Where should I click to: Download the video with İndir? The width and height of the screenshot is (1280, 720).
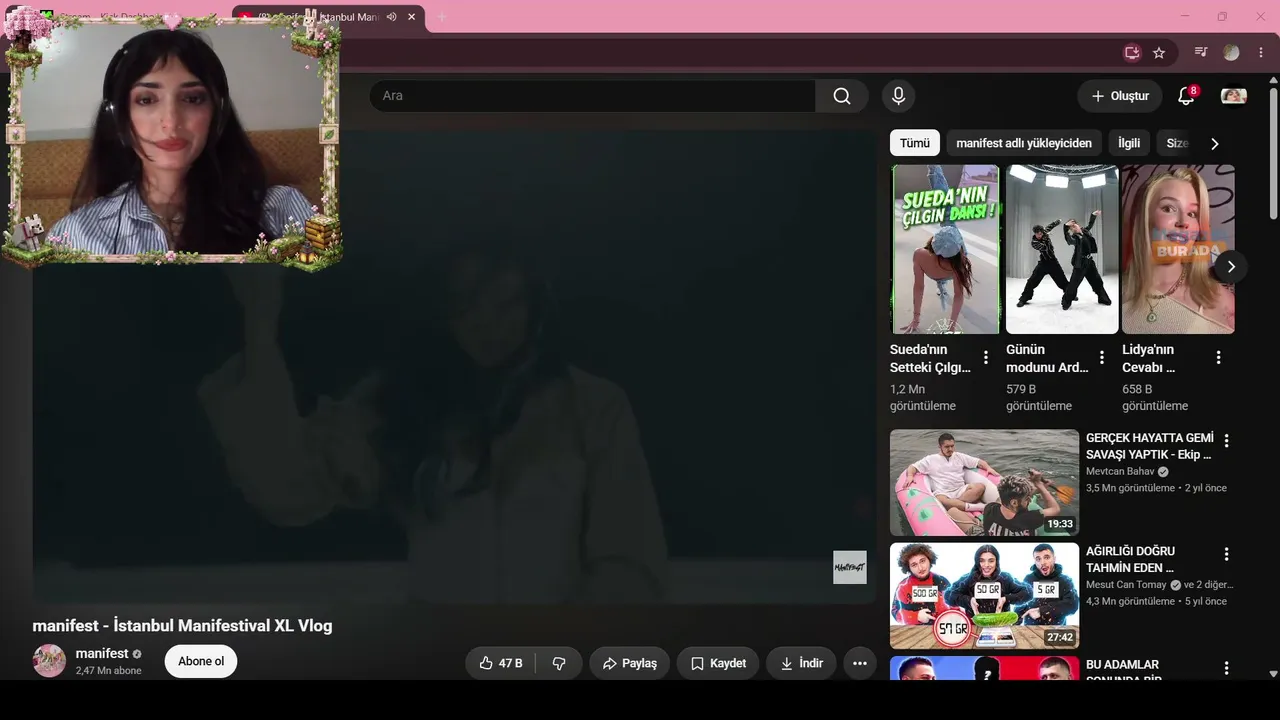point(801,663)
